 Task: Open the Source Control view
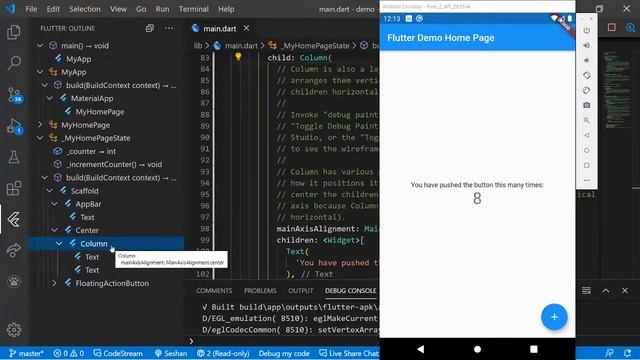tap(15, 95)
